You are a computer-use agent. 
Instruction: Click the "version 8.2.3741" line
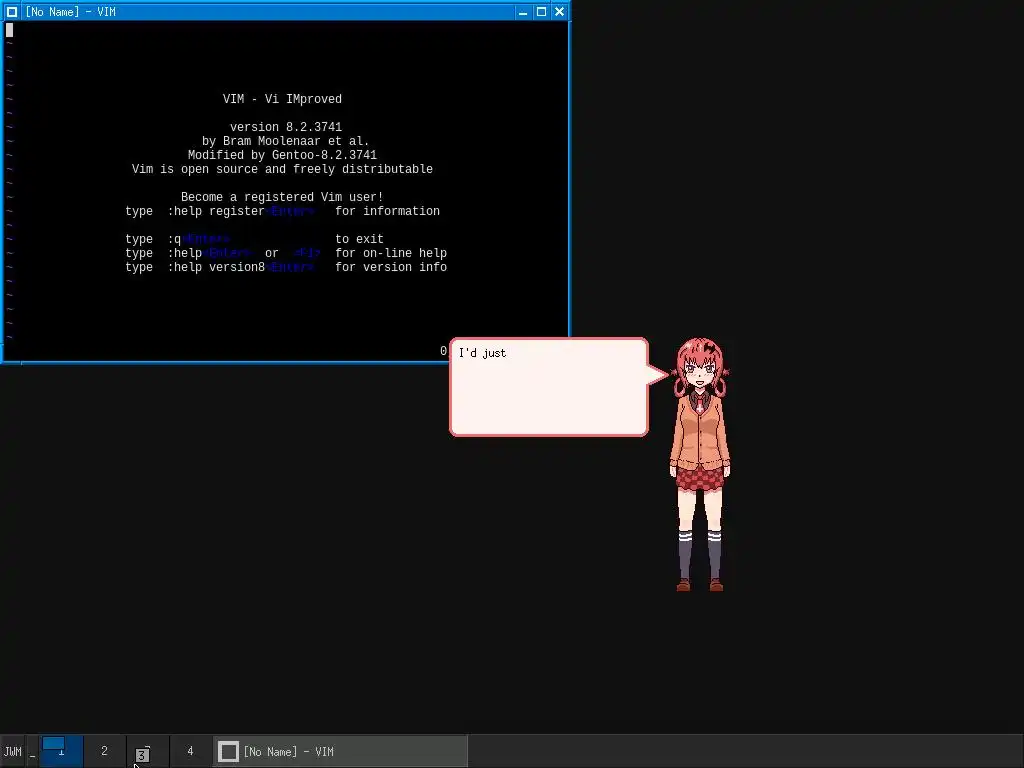point(285,127)
